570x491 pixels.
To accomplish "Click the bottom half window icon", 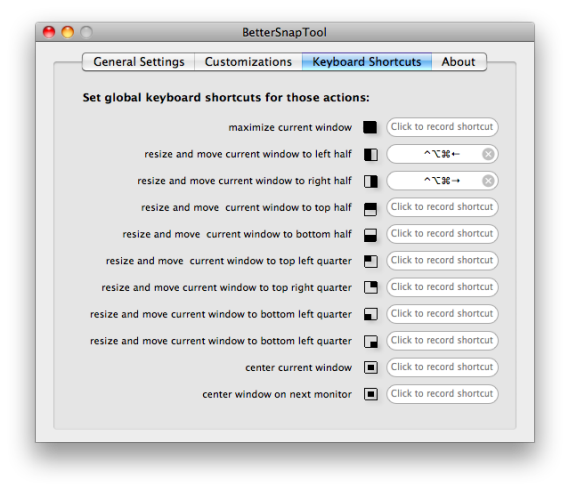I will click(x=370, y=235).
